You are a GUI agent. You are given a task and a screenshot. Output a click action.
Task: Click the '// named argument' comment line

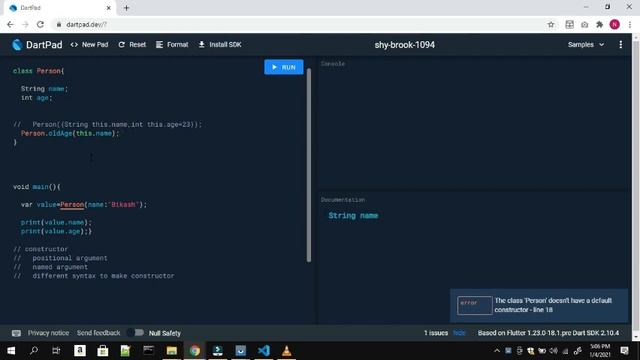tap(51, 267)
